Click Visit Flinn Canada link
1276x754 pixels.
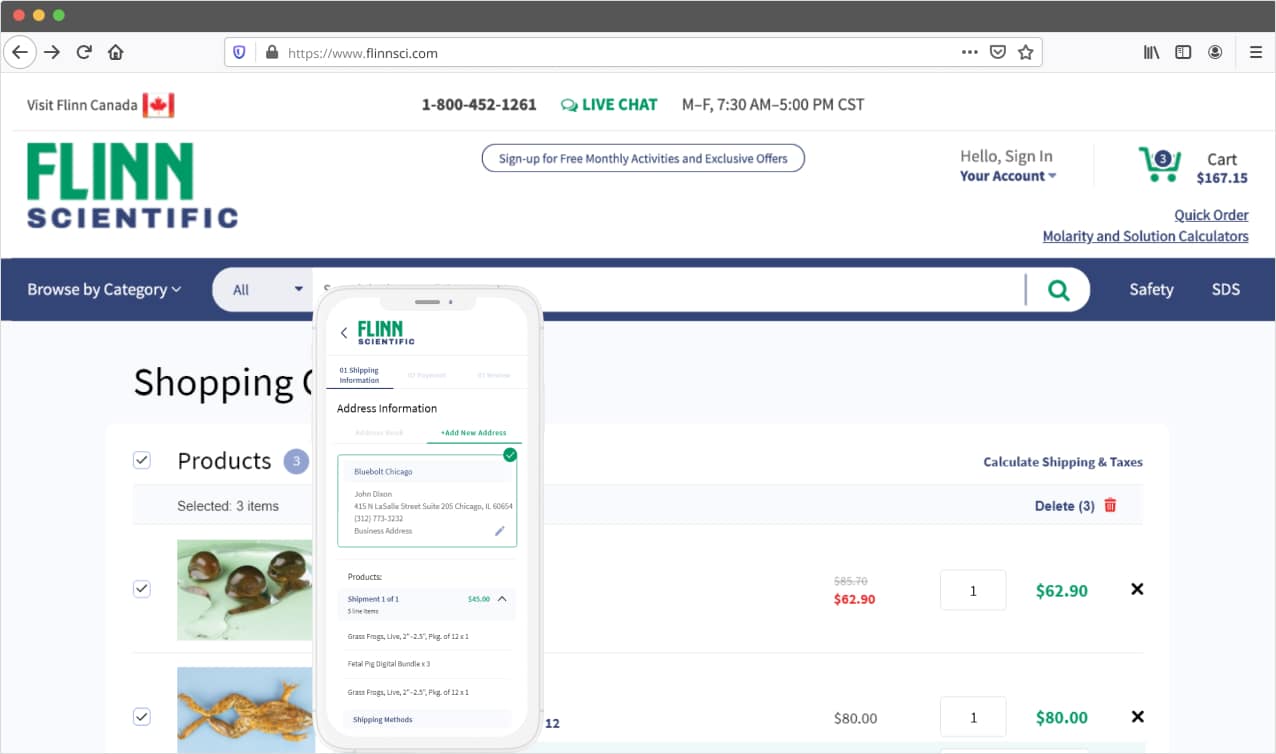pos(82,105)
